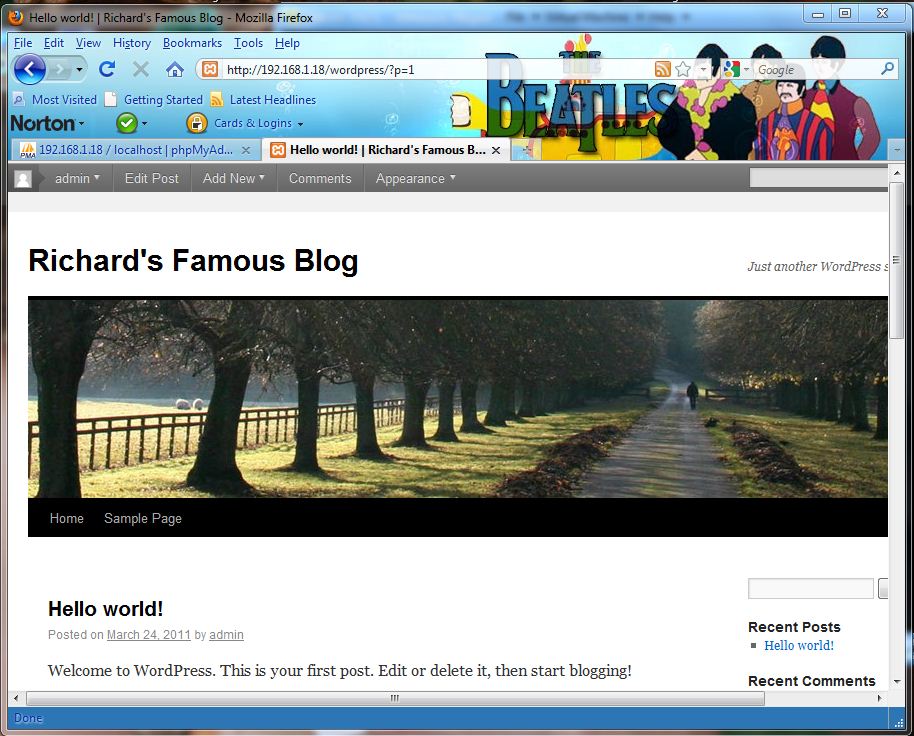Click the WordPress admin bar search field
The image size is (914, 736).
[x=818, y=178]
